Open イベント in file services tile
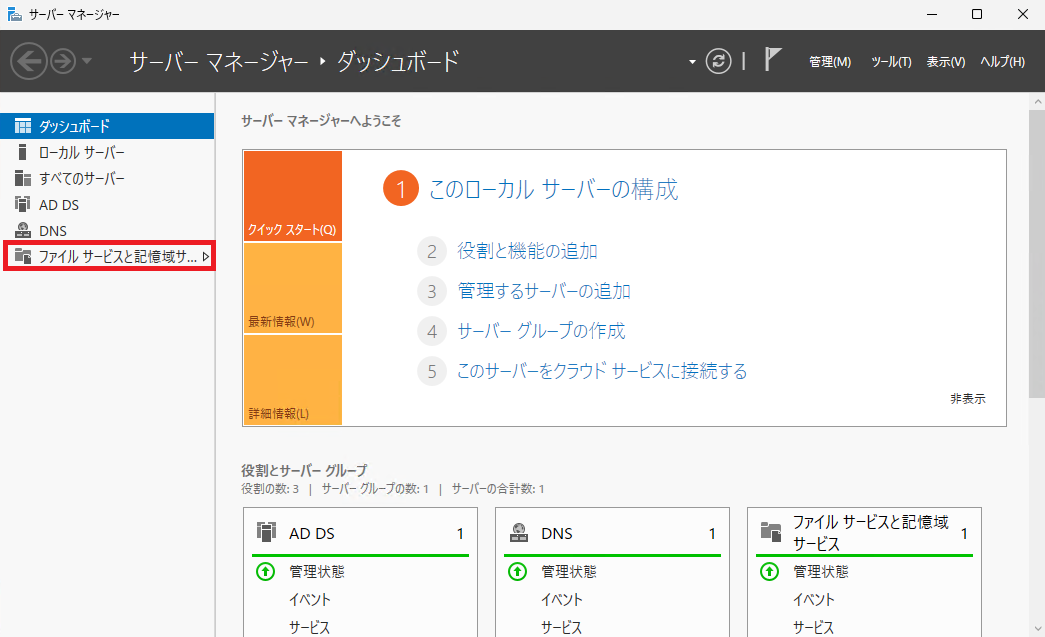The height and width of the screenshot is (637, 1045). tap(814, 600)
